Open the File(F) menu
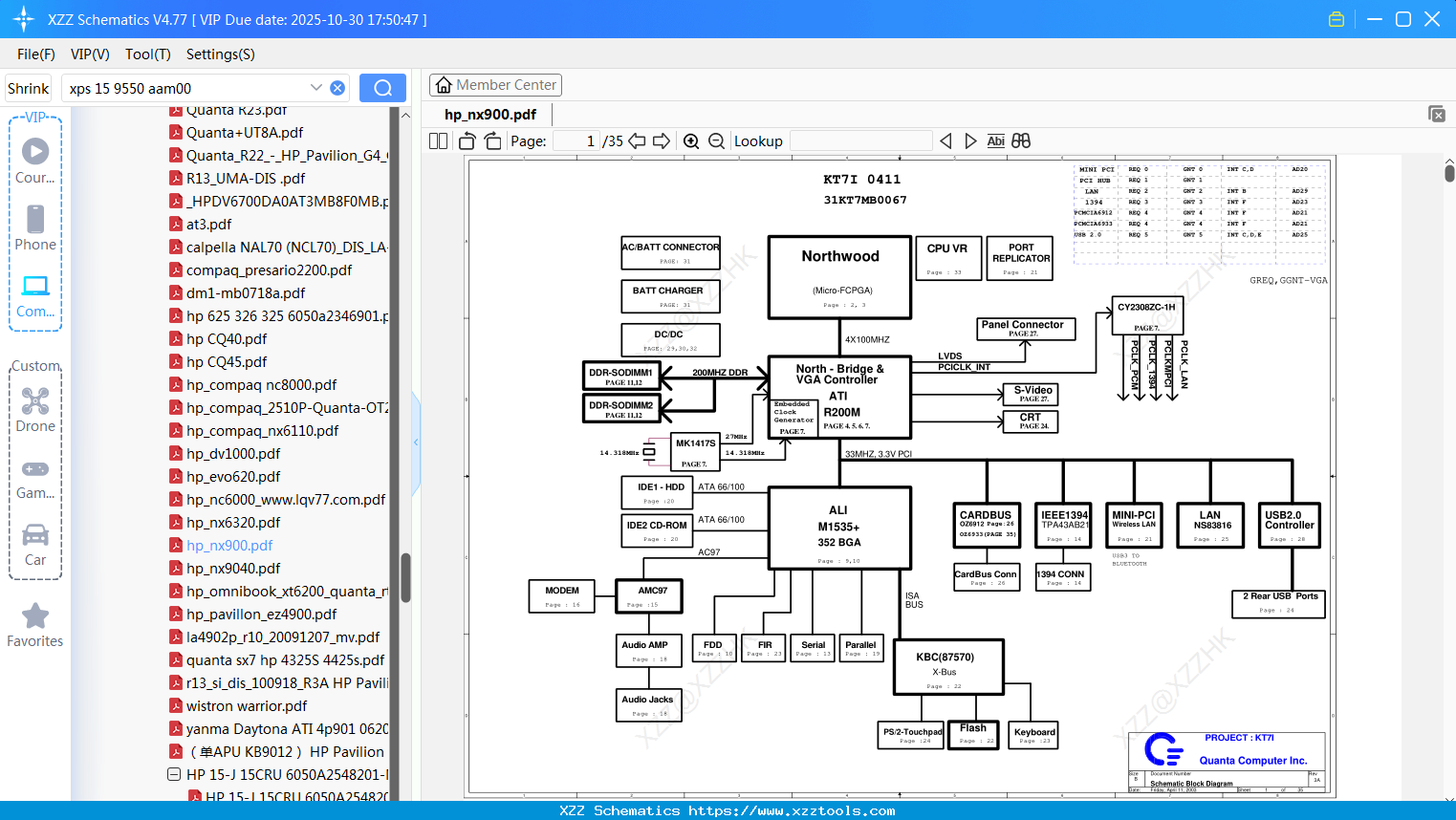Screen dimensions: 1456x820 [36, 54]
